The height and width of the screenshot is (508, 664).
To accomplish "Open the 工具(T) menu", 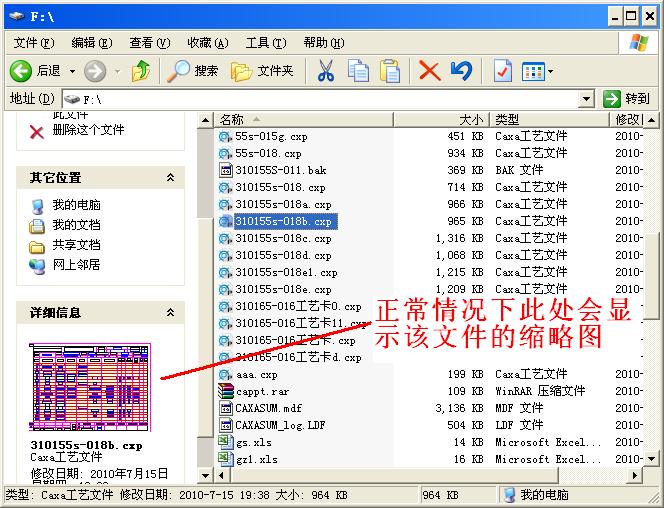I will click(x=265, y=43).
